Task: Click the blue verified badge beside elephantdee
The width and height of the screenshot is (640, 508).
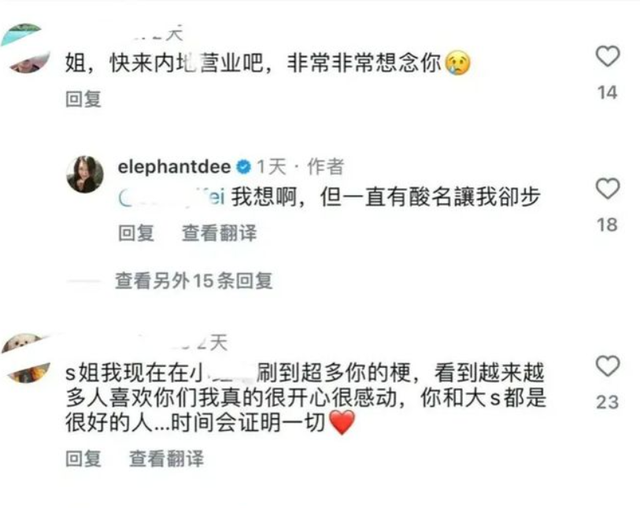Action: pos(244,167)
